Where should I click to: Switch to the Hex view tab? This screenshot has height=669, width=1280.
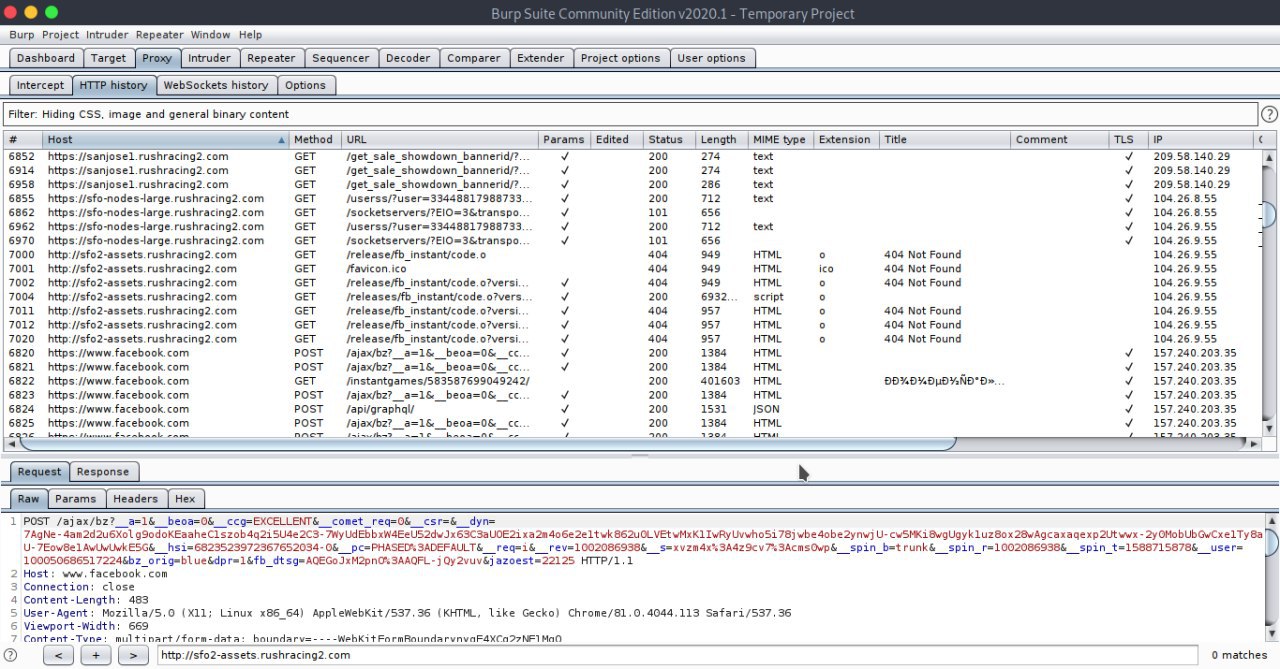coord(185,499)
